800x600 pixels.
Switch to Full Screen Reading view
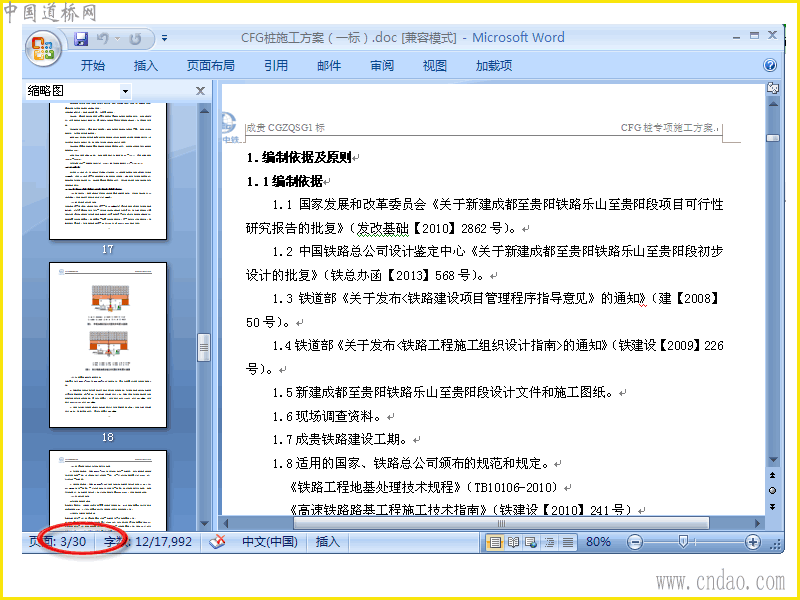coord(513,542)
